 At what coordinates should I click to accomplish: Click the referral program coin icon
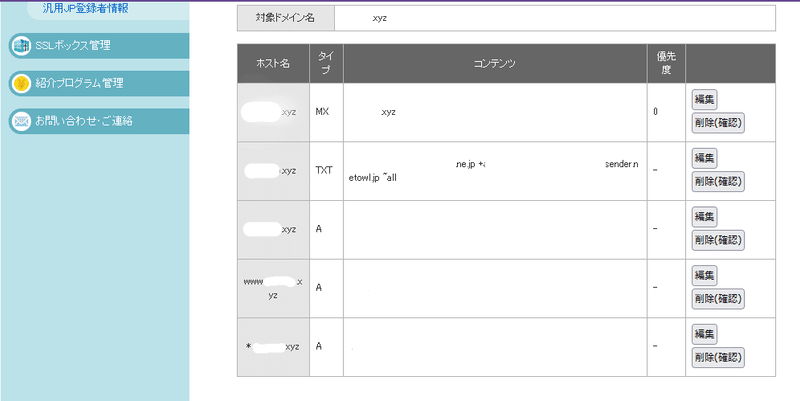click(20, 83)
